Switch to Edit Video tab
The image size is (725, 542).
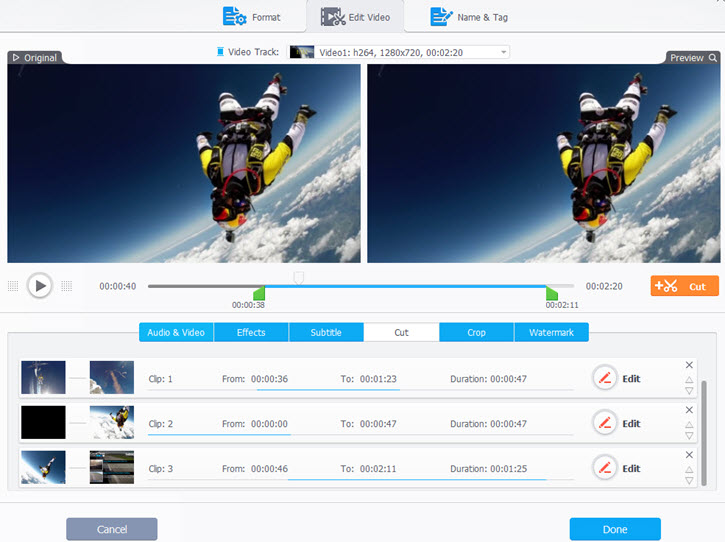click(x=355, y=17)
